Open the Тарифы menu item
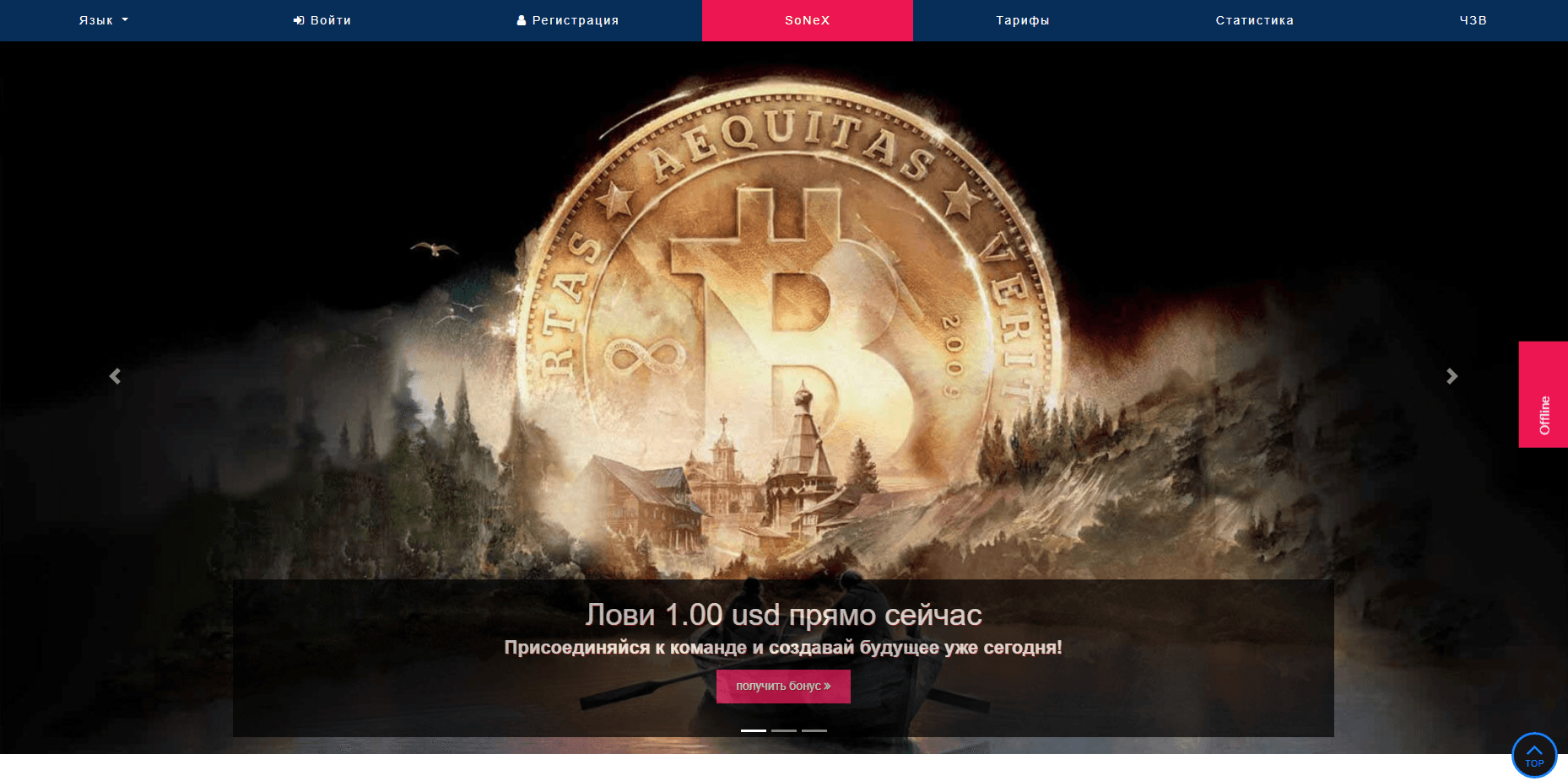 pos(1023,20)
